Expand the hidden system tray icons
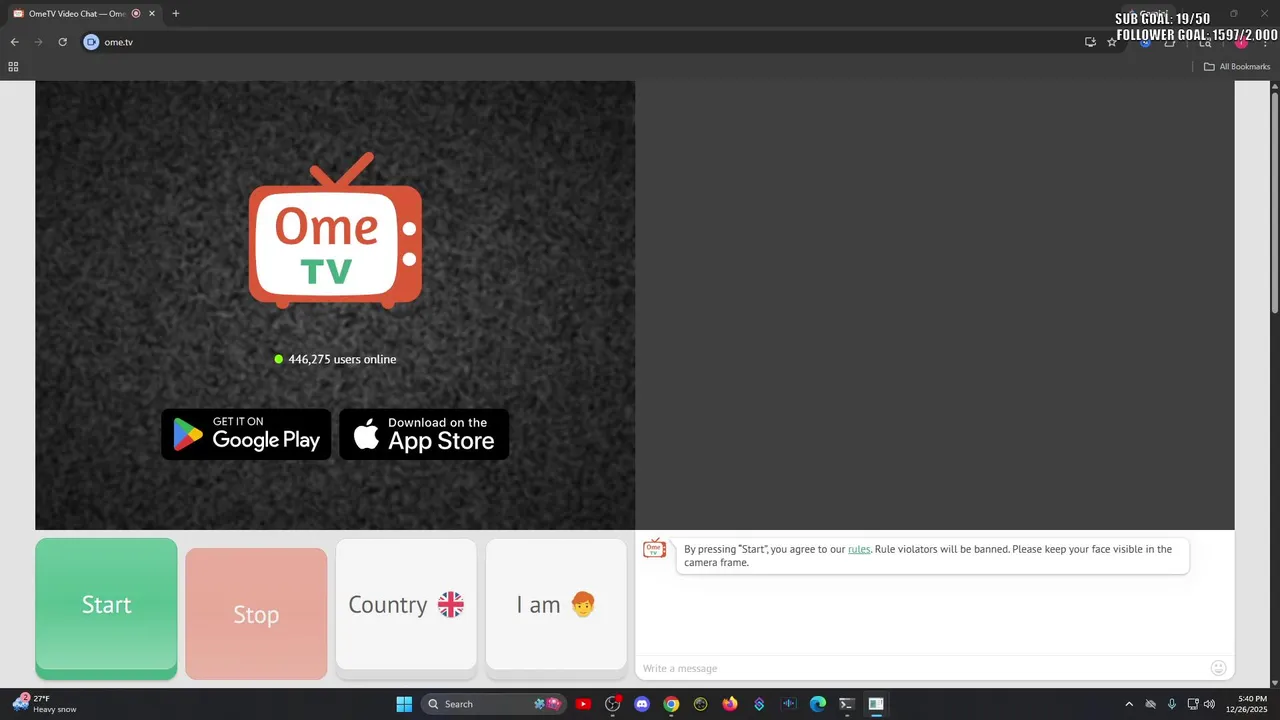The width and height of the screenshot is (1280, 720). 1130,704
